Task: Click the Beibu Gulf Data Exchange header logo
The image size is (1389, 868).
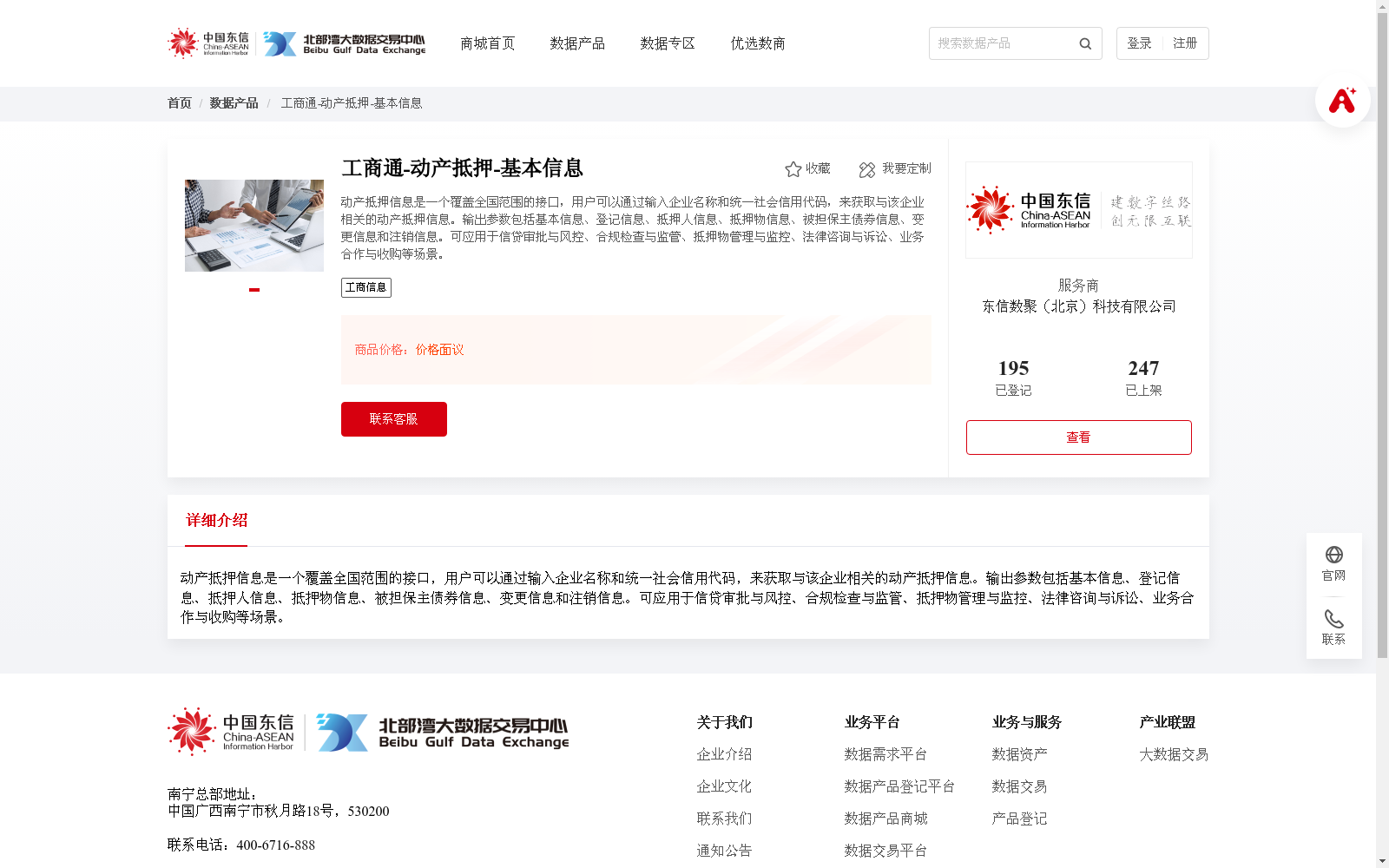Action: [345, 43]
